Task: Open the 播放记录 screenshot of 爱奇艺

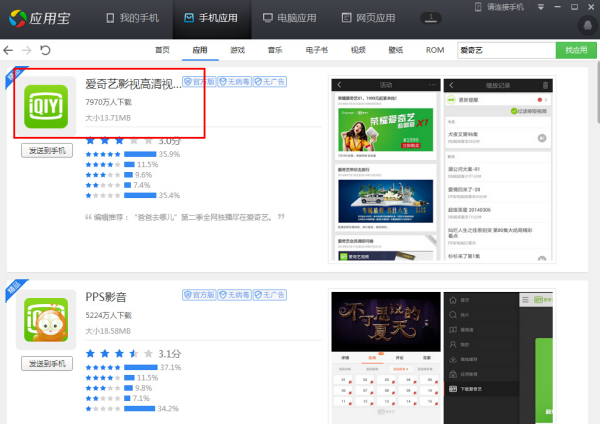Action: (498, 170)
